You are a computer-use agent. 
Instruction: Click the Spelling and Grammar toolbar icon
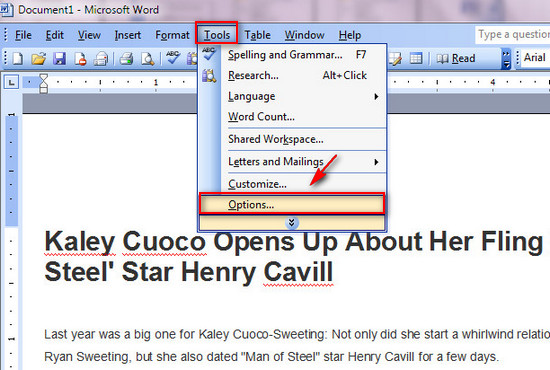point(173,58)
